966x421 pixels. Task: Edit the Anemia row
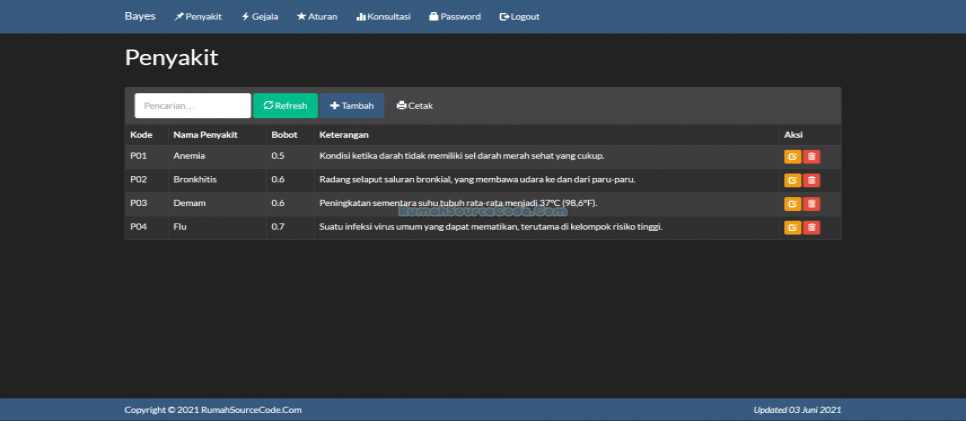coord(792,157)
